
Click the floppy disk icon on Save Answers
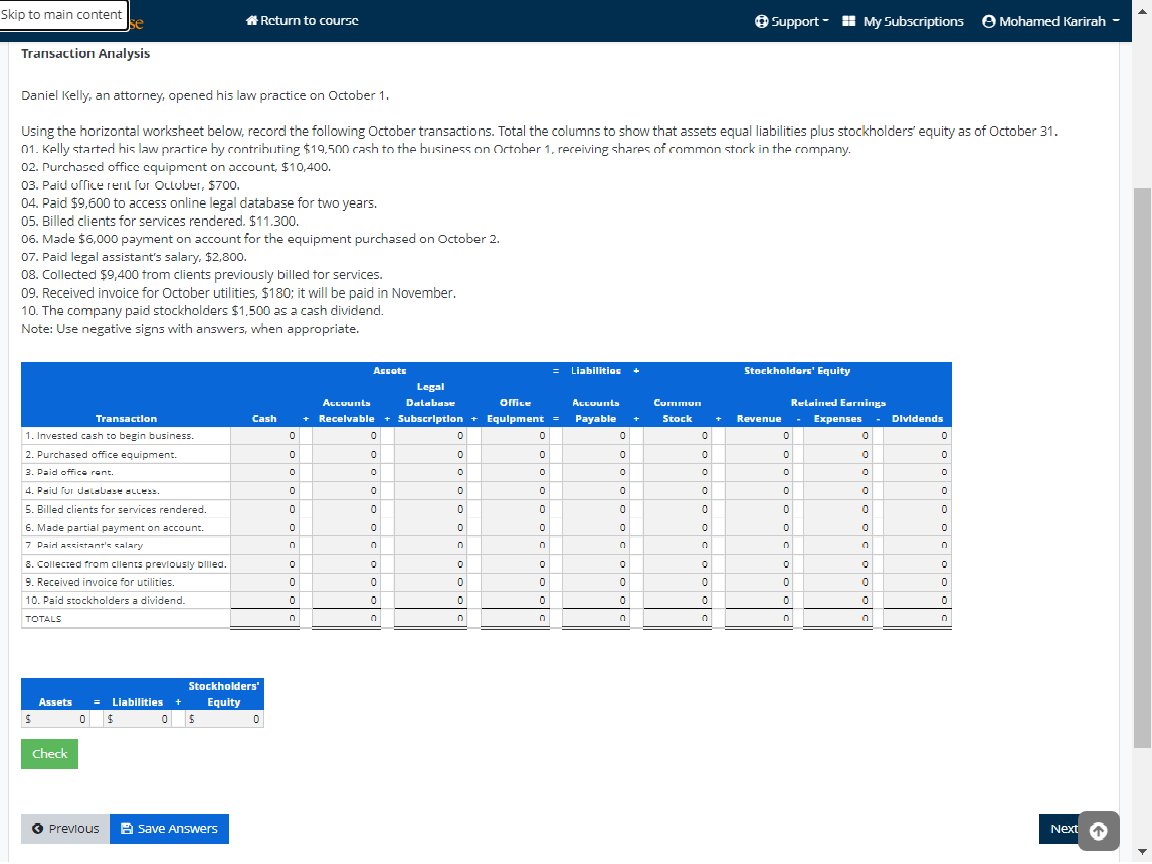click(x=128, y=828)
